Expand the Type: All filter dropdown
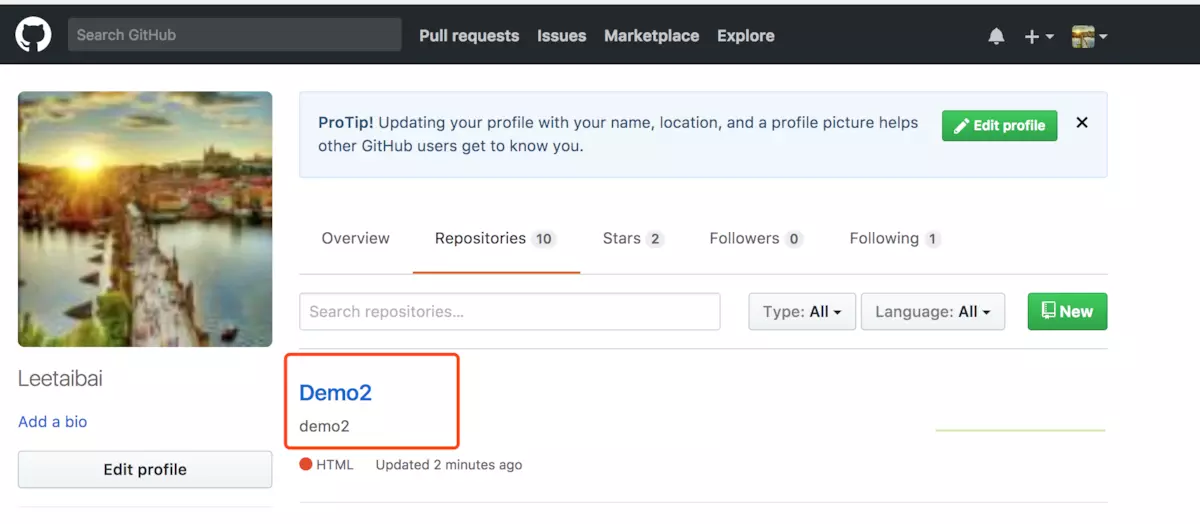 click(802, 311)
